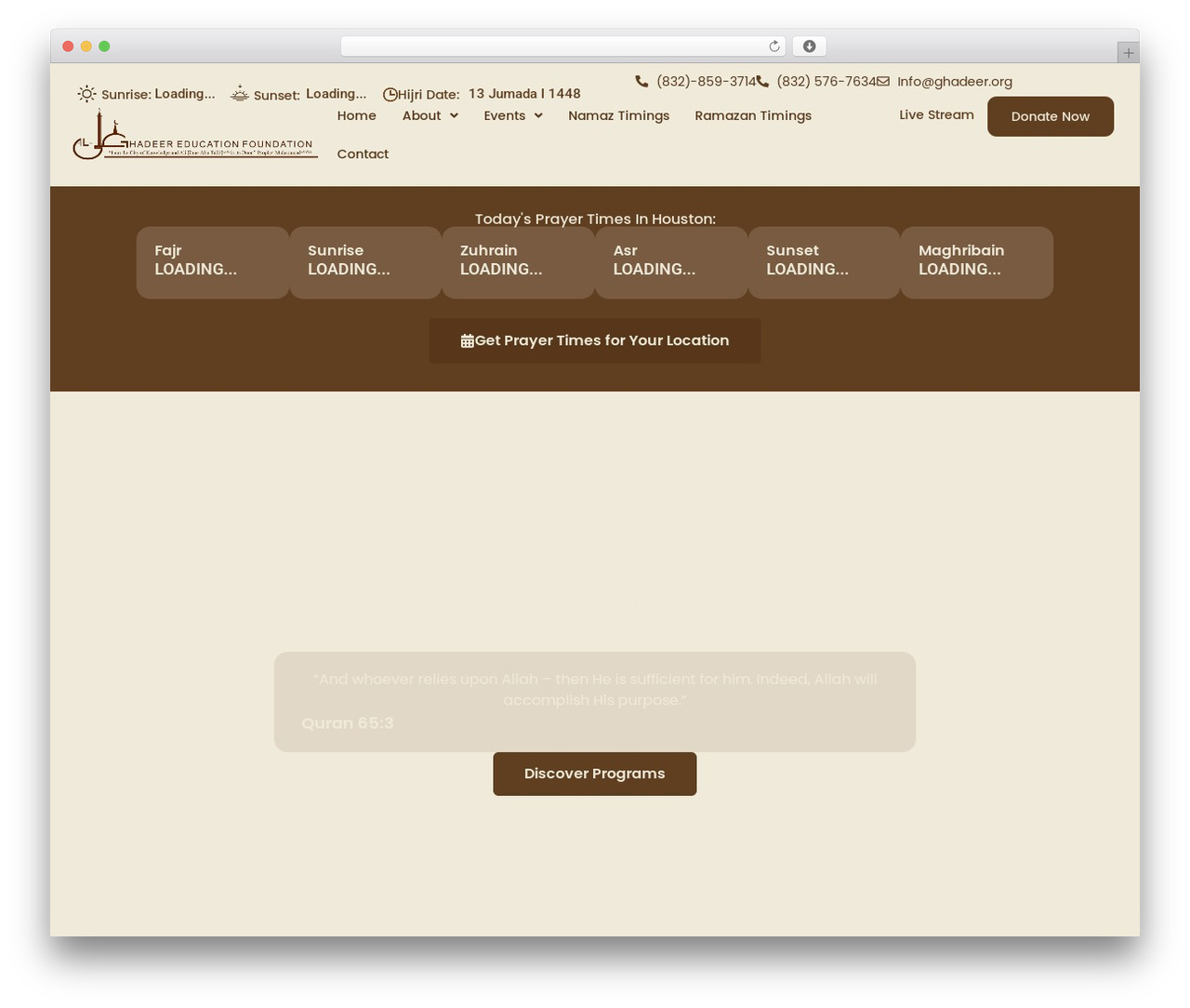Select the Asr prayer time card
Image resolution: width=1190 pixels, height=1008 pixels.
click(671, 263)
